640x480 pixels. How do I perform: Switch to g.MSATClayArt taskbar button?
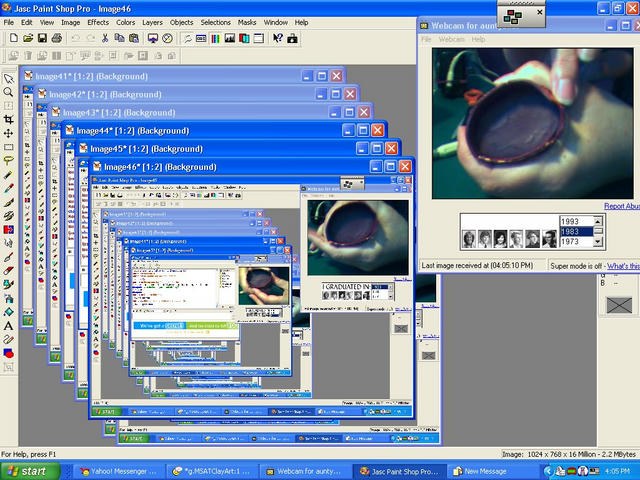212,471
